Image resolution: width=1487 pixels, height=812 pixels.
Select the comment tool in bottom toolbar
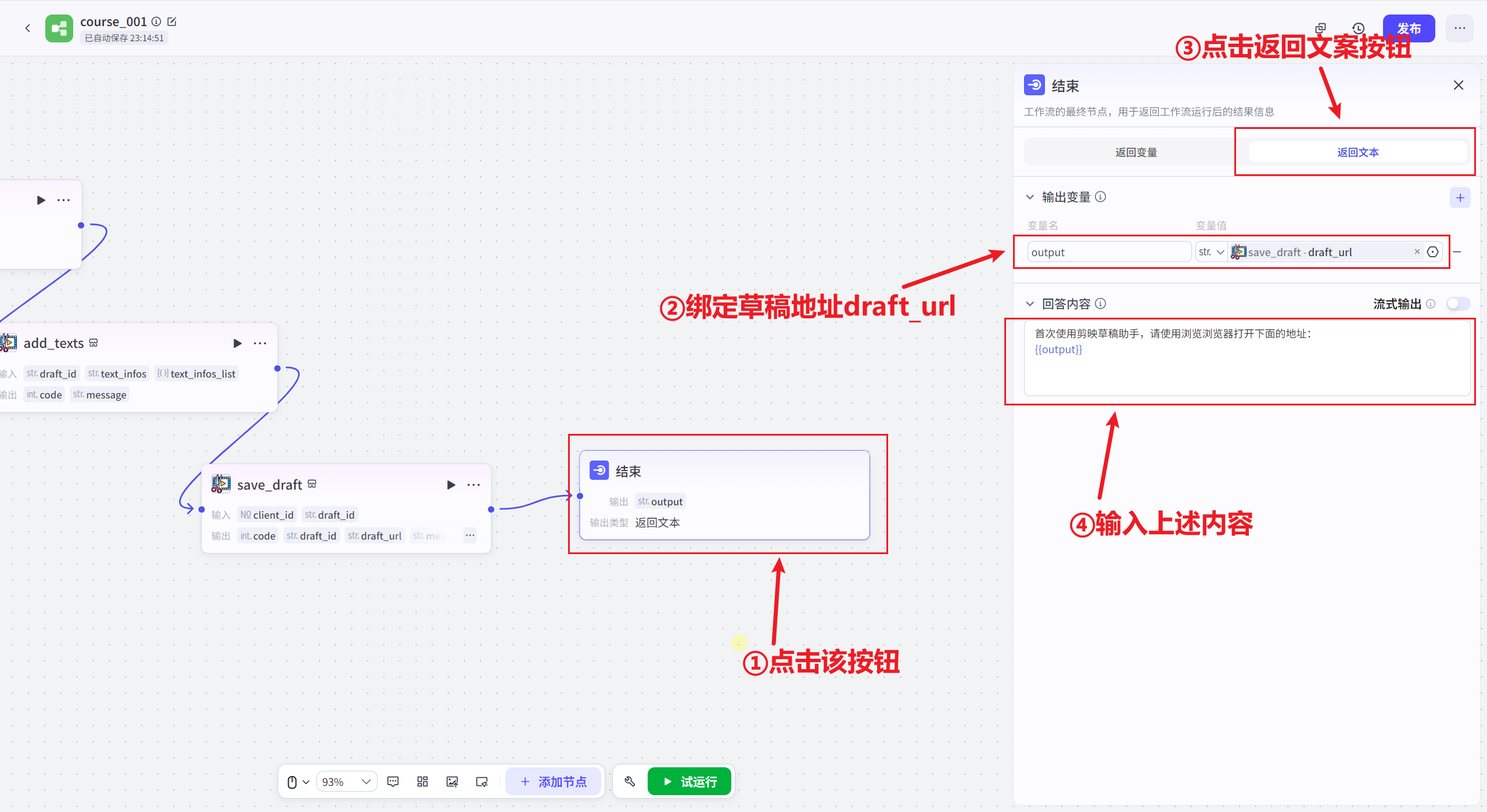(x=393, y=781)
